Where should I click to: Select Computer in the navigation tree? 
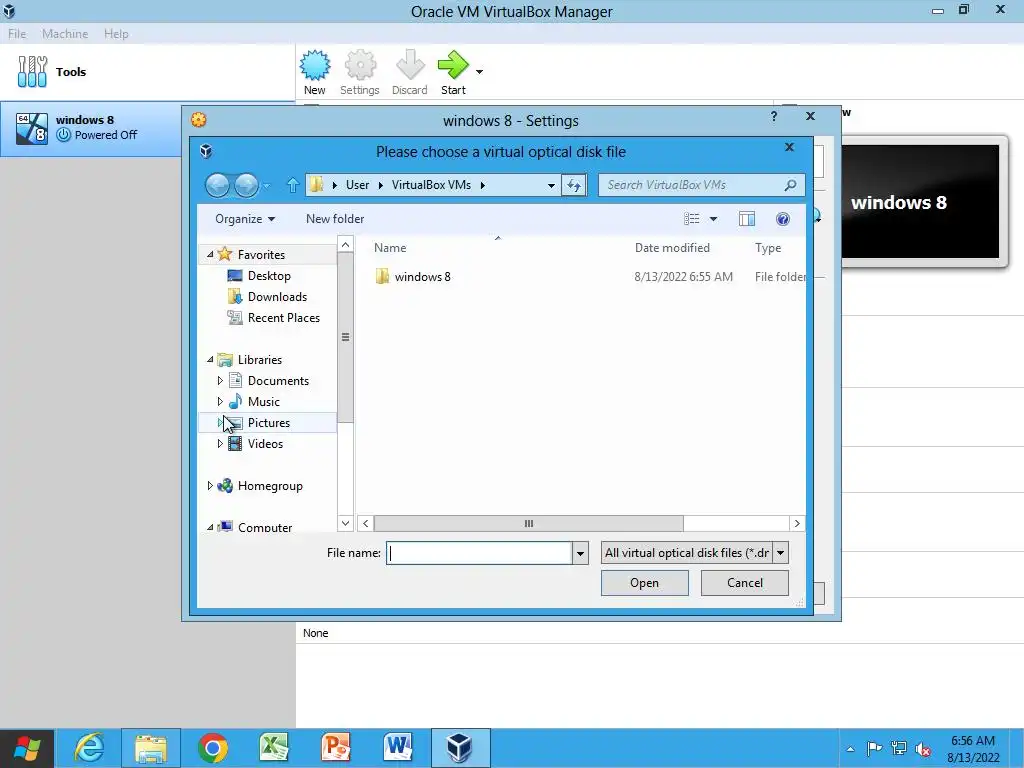point(264,527)
